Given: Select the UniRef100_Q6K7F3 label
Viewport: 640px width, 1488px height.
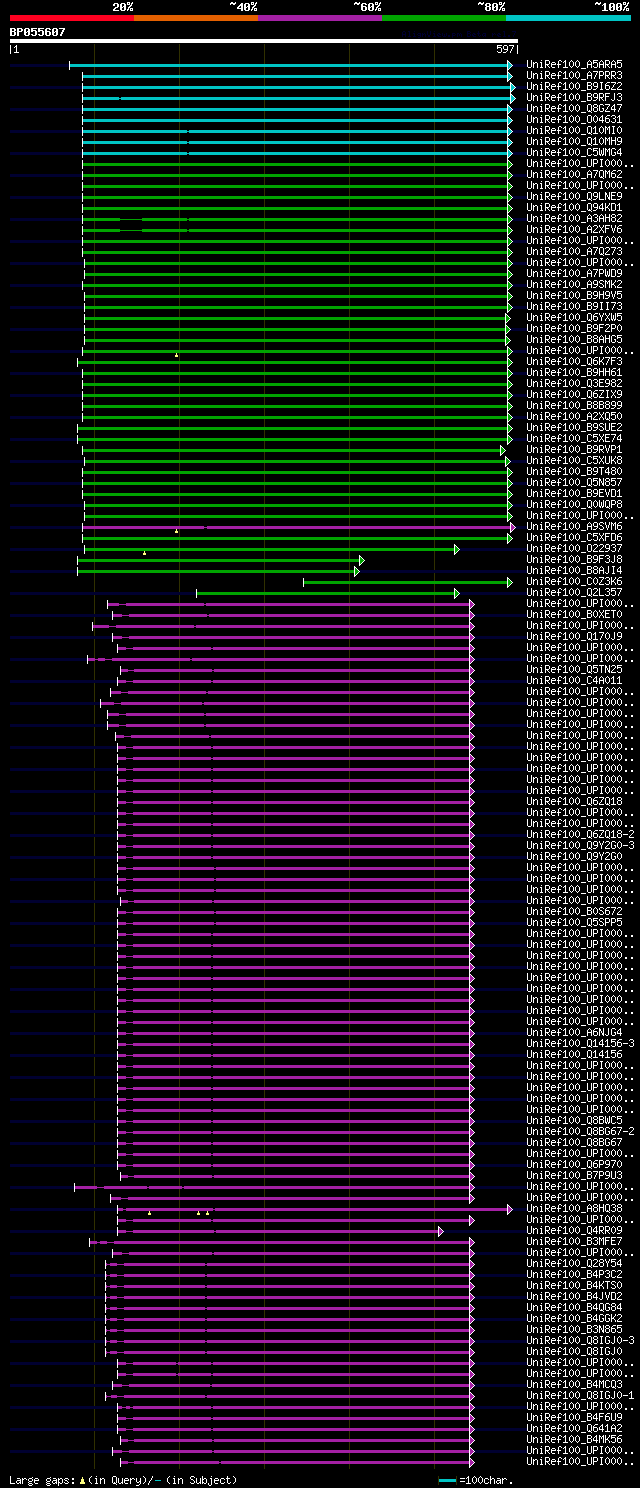Looking at the screenshot, I should point(574,361).
